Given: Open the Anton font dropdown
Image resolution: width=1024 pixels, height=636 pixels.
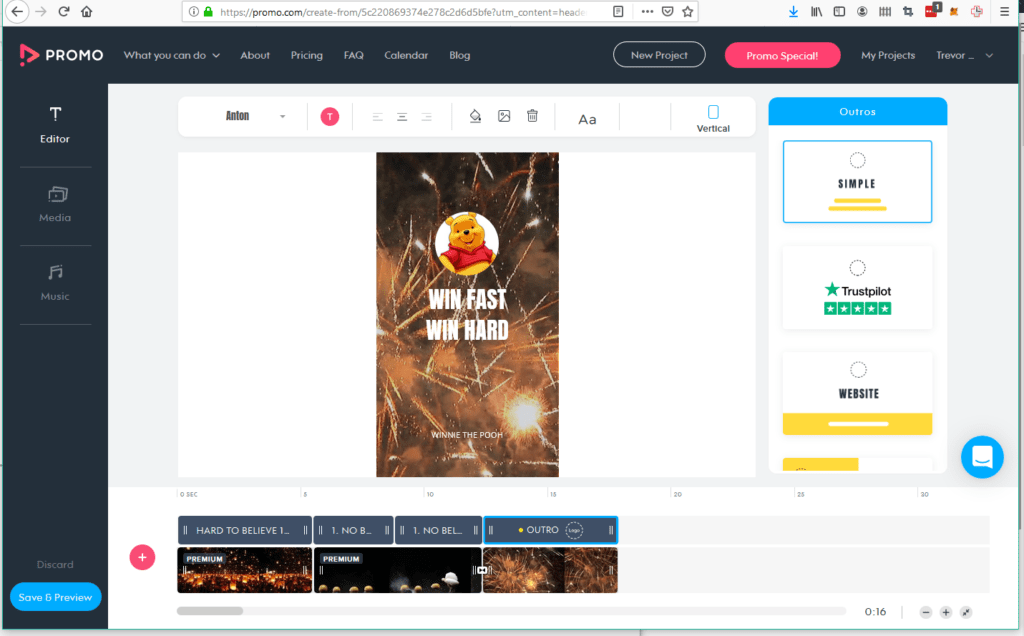Looking at the screenshot, I should (x=255, y=116).
